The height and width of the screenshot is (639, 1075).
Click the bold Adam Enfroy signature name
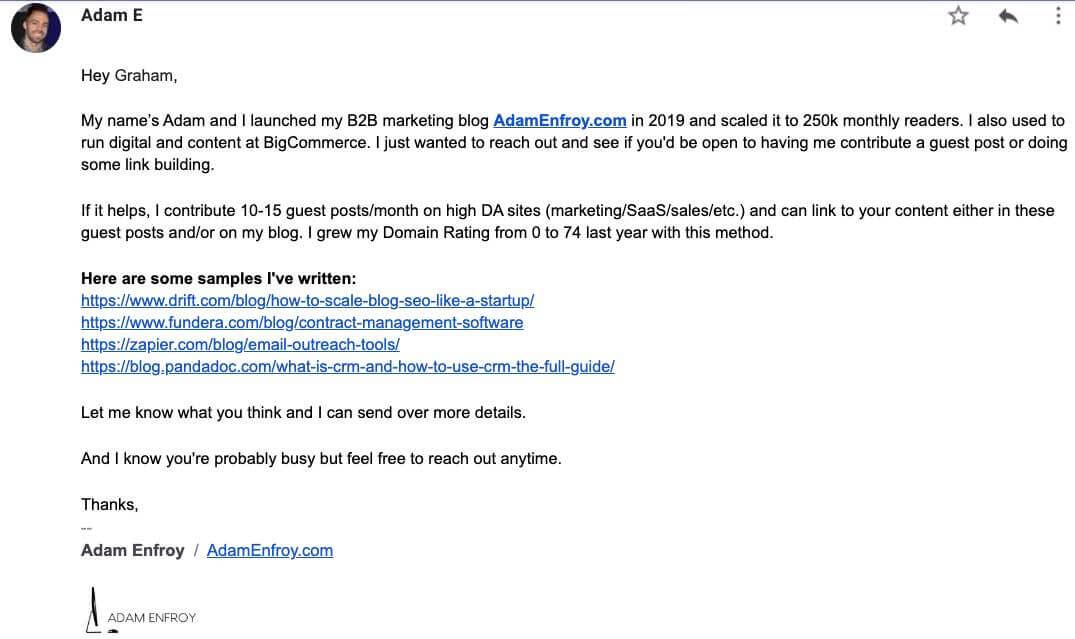point(132,550)
